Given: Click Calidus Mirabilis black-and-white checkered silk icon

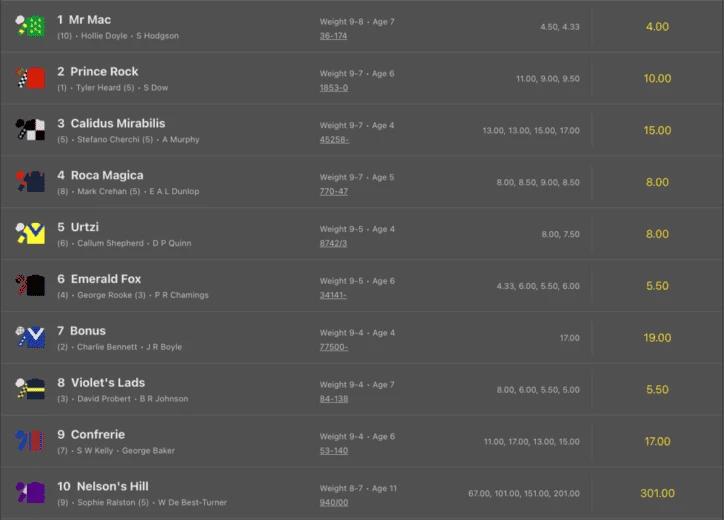Looking at the screenshot, I should point(30,130).
